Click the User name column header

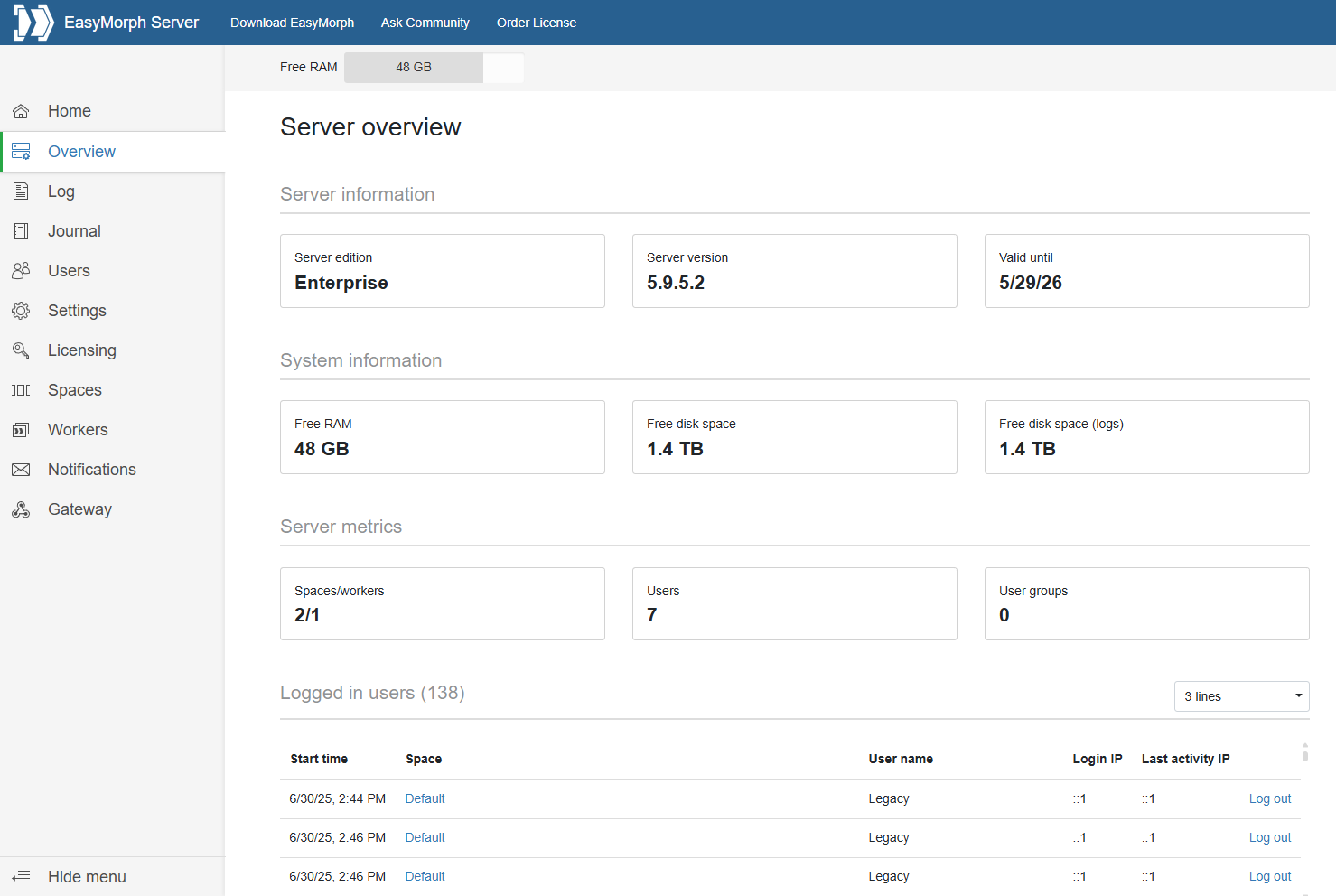point(901,759)
